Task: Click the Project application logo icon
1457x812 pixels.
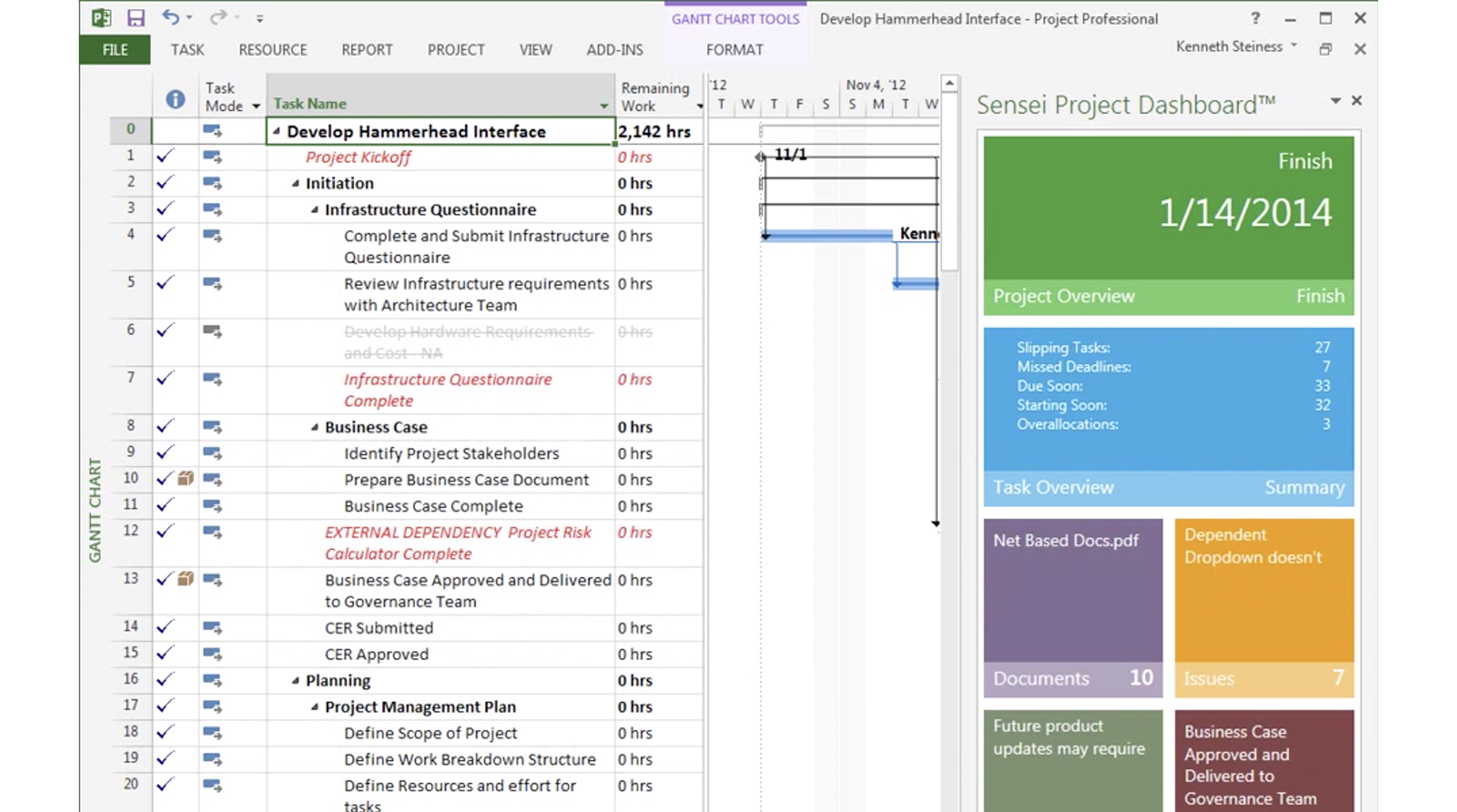Action: coord(101,18)
